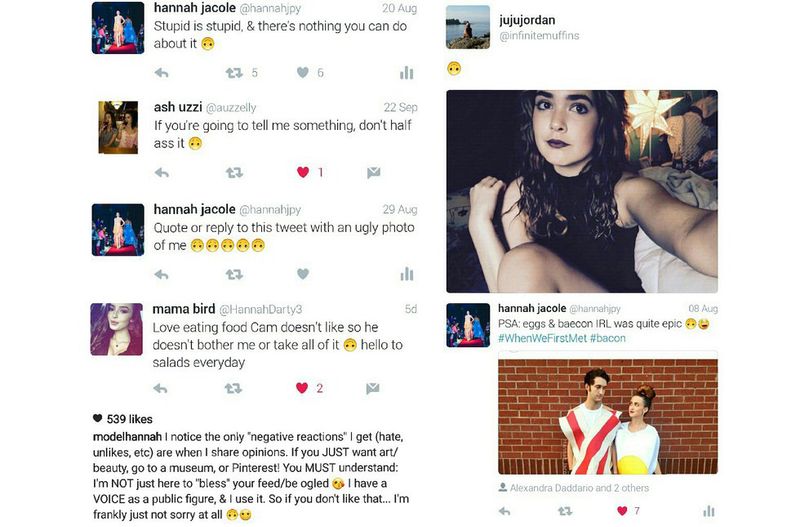The image size is (800, 527).
Task: Share mama bird's tweet via message icon
Action: click(372, 388)
